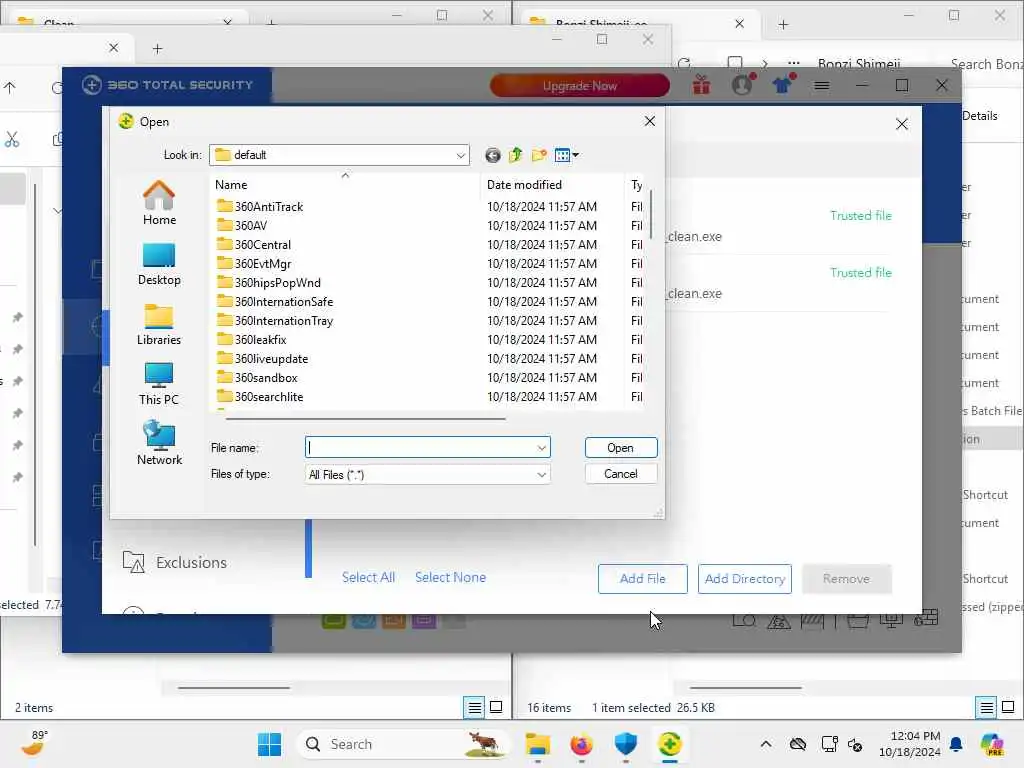Open notification bell in system tray

956,744
